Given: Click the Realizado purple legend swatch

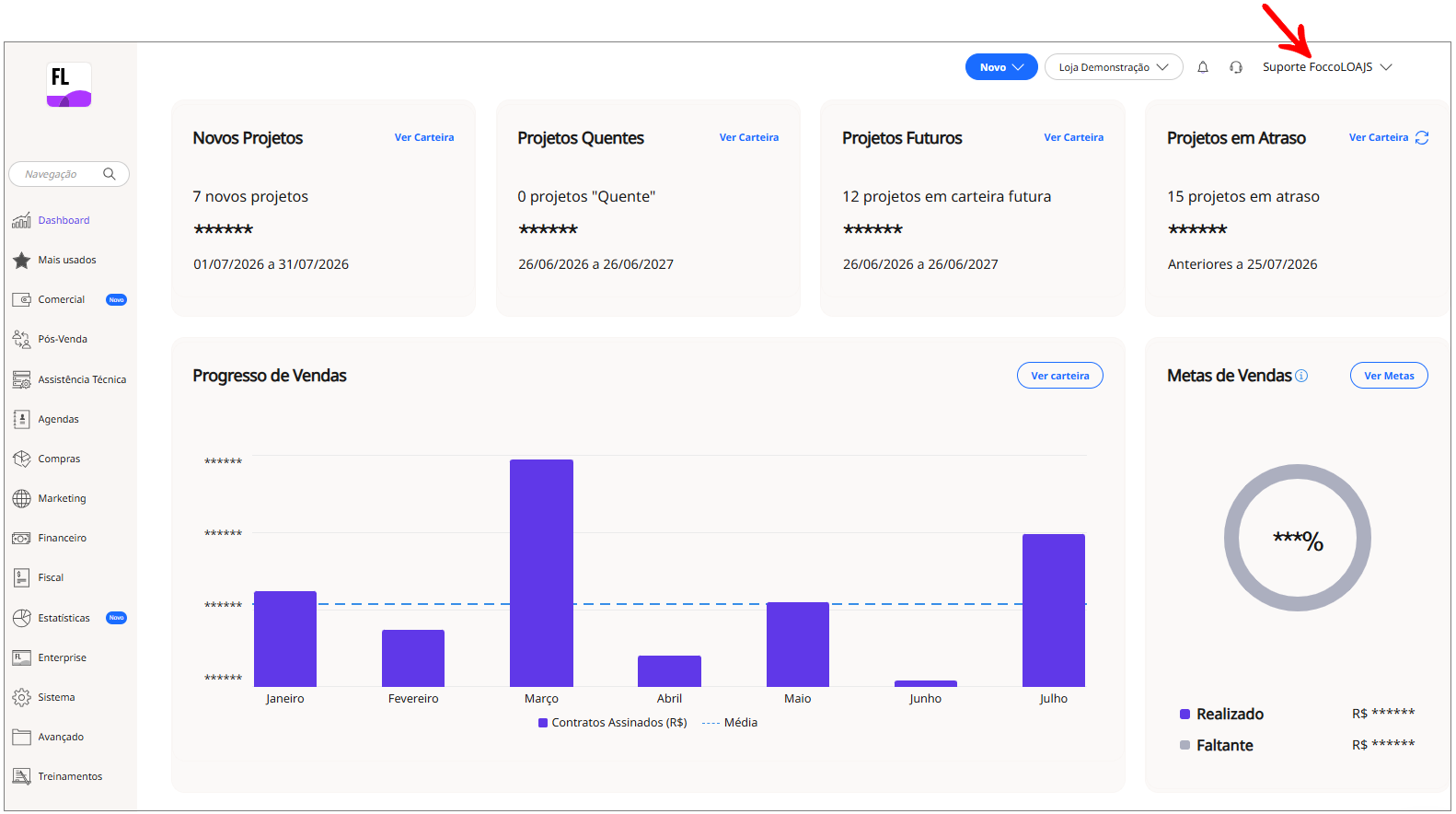Looking at the screenshot, I should point(1185,714).
